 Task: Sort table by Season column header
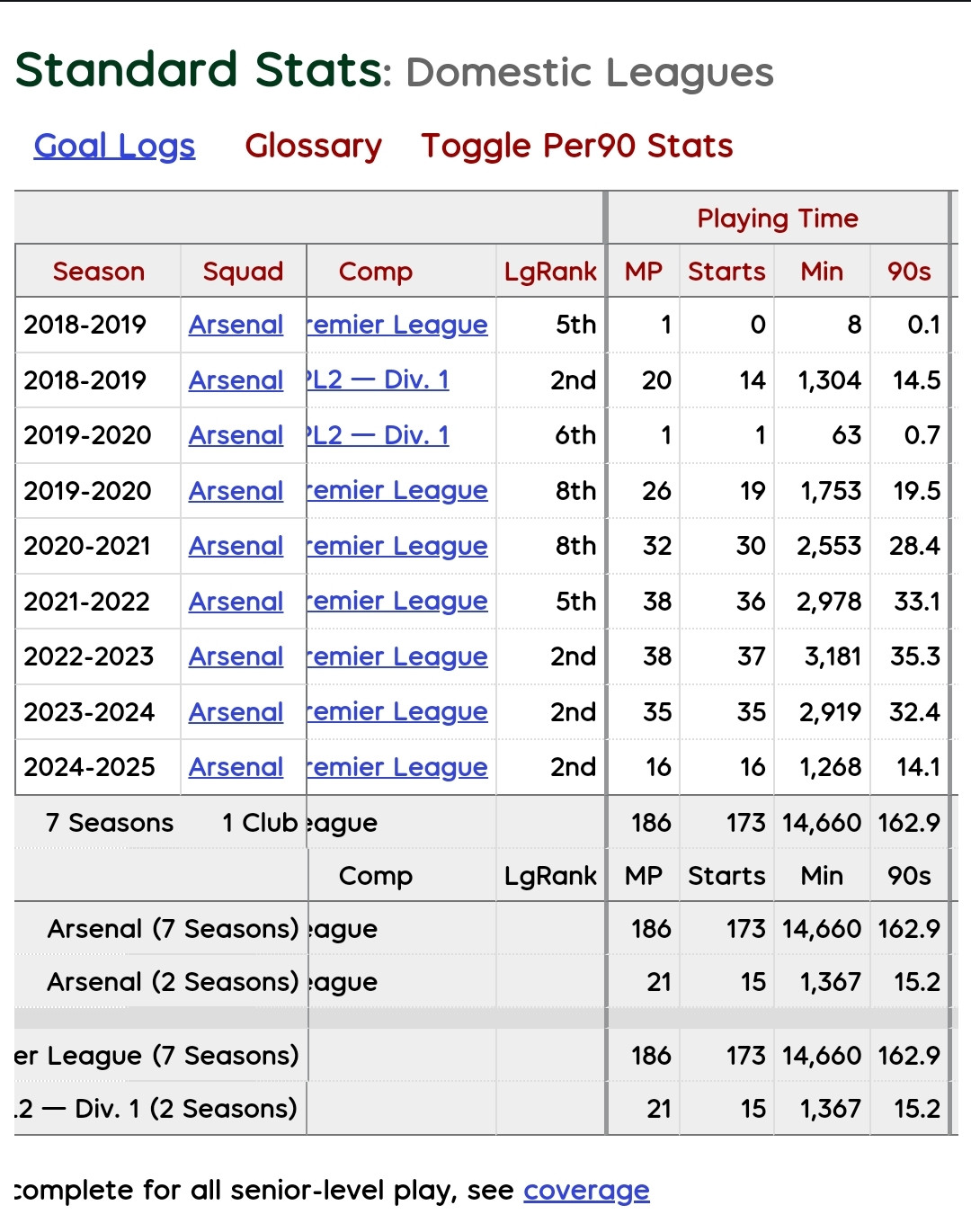[x=98, y=272]
